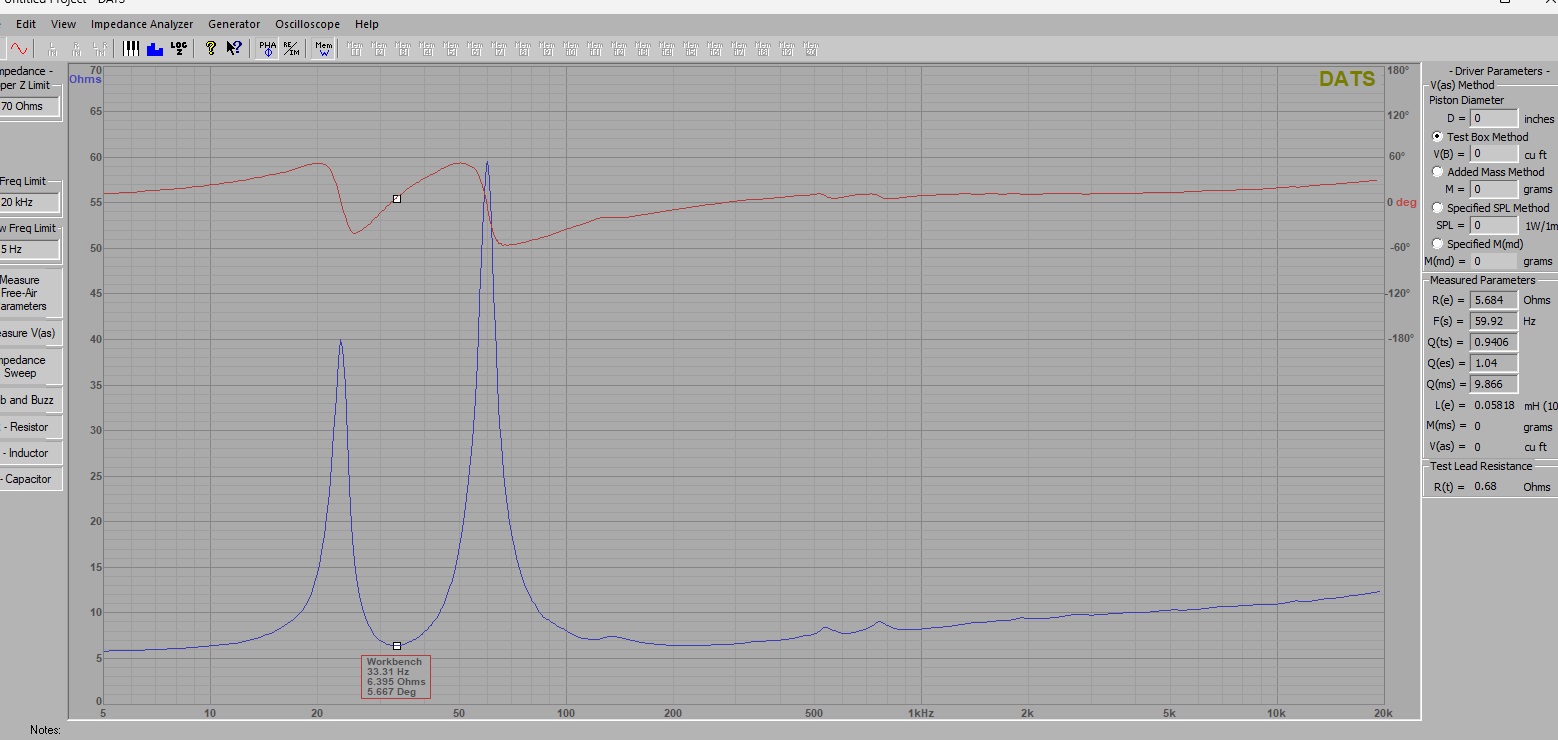Image resolution: width=1558 pixels, height=740 pixels.
Task: Open the View menu
Action: tap(63, 24)
